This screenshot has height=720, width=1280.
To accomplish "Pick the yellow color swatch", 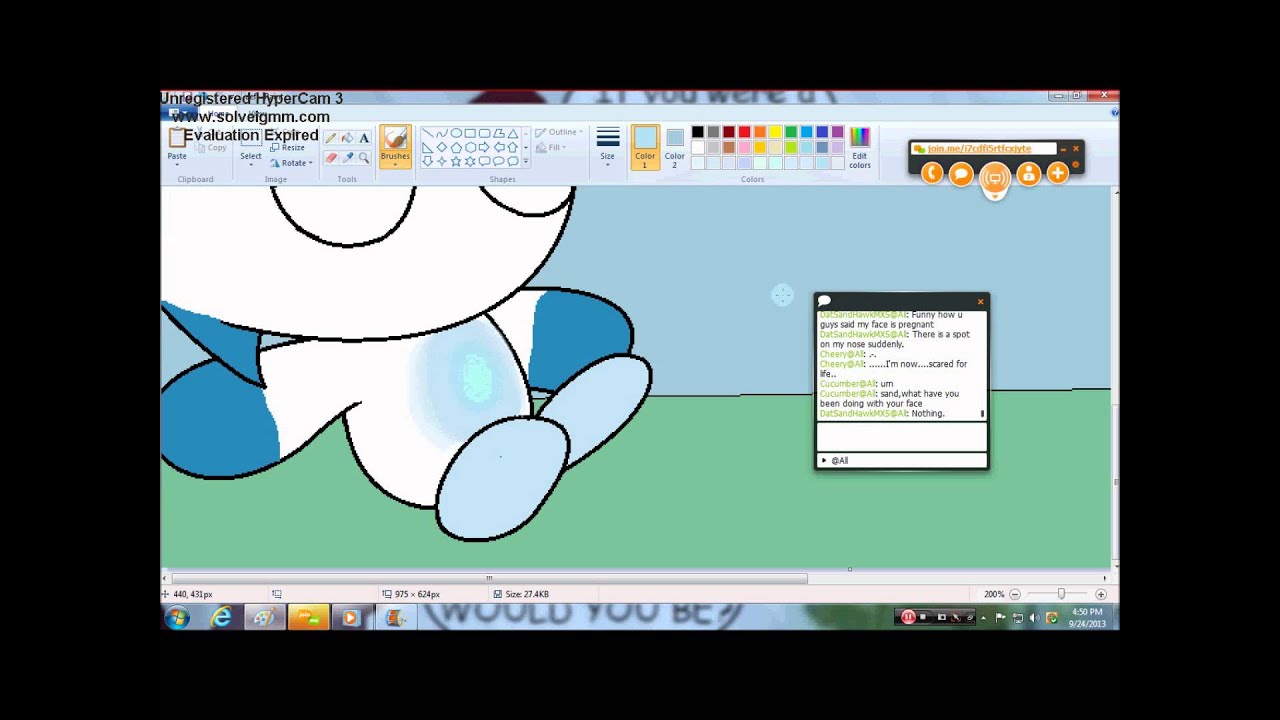I will pos(775,132).
